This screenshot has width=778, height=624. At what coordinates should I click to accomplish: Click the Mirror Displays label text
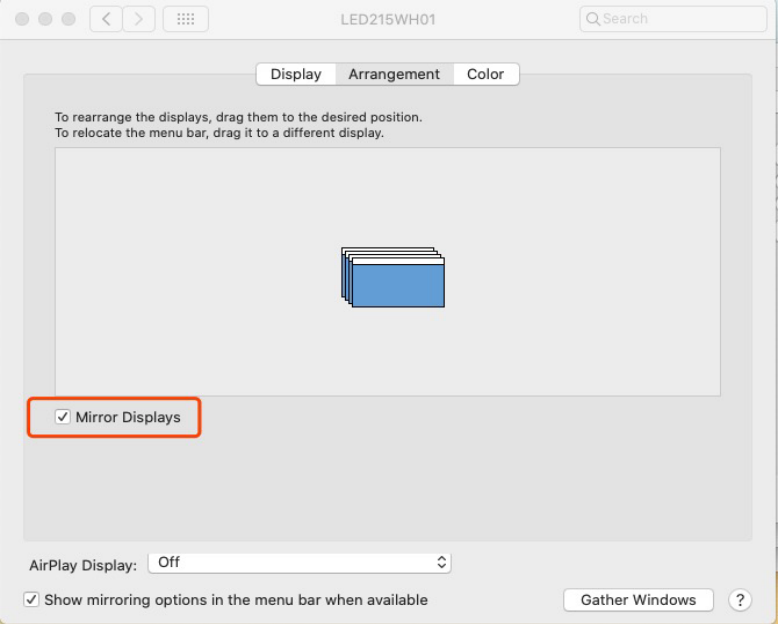[128, 417]
